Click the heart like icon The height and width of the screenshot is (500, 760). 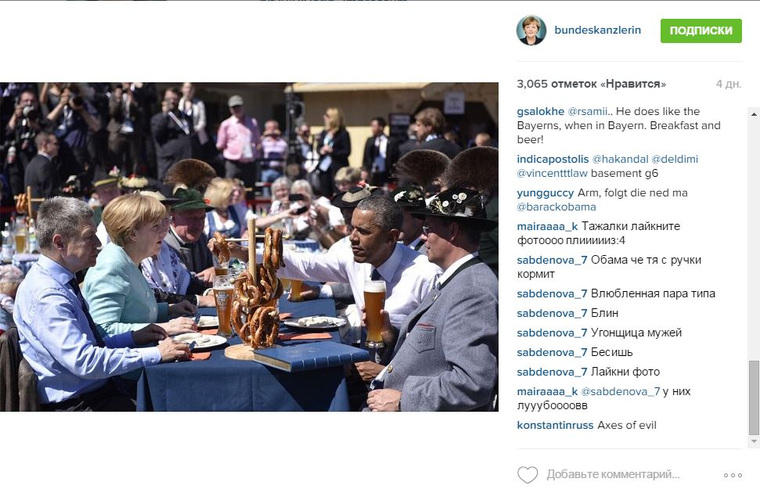point(527,474)
